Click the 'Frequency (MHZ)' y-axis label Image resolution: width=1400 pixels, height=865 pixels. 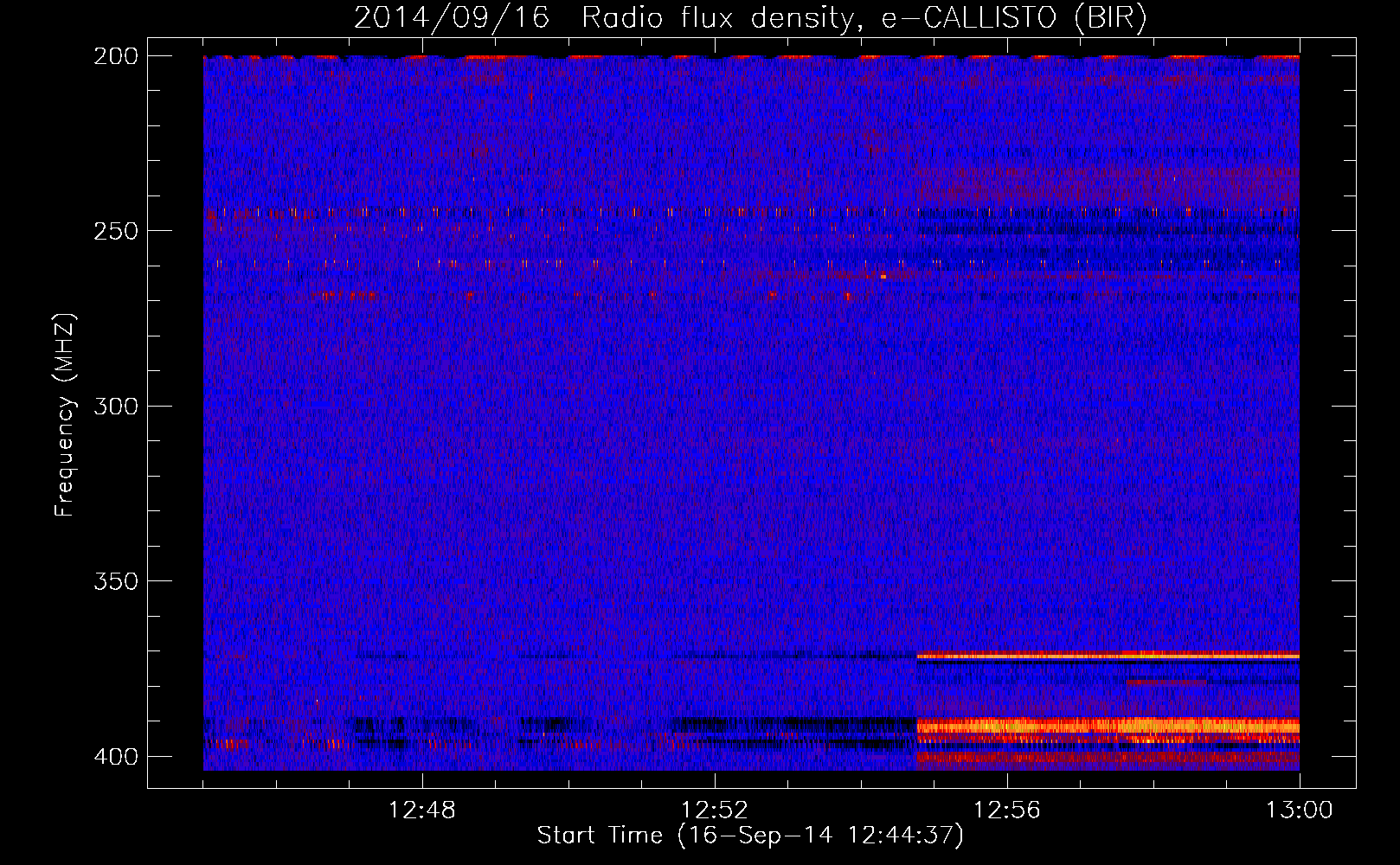click(x=66, y=414)
